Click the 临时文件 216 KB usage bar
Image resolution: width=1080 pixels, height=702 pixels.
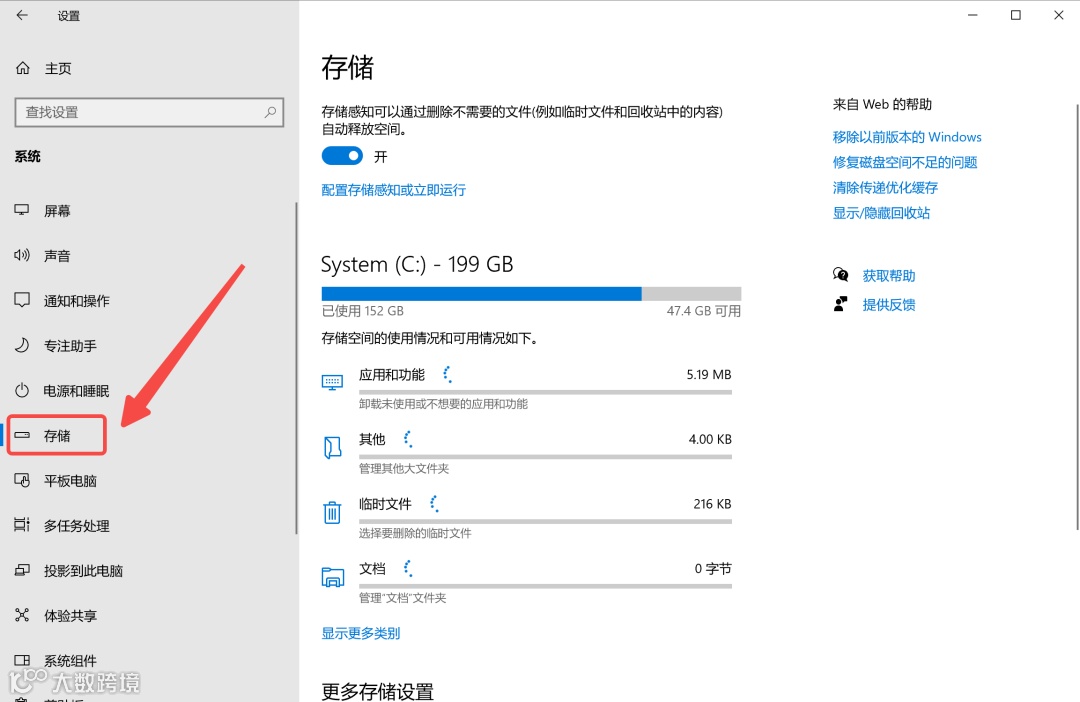[545, 522]
